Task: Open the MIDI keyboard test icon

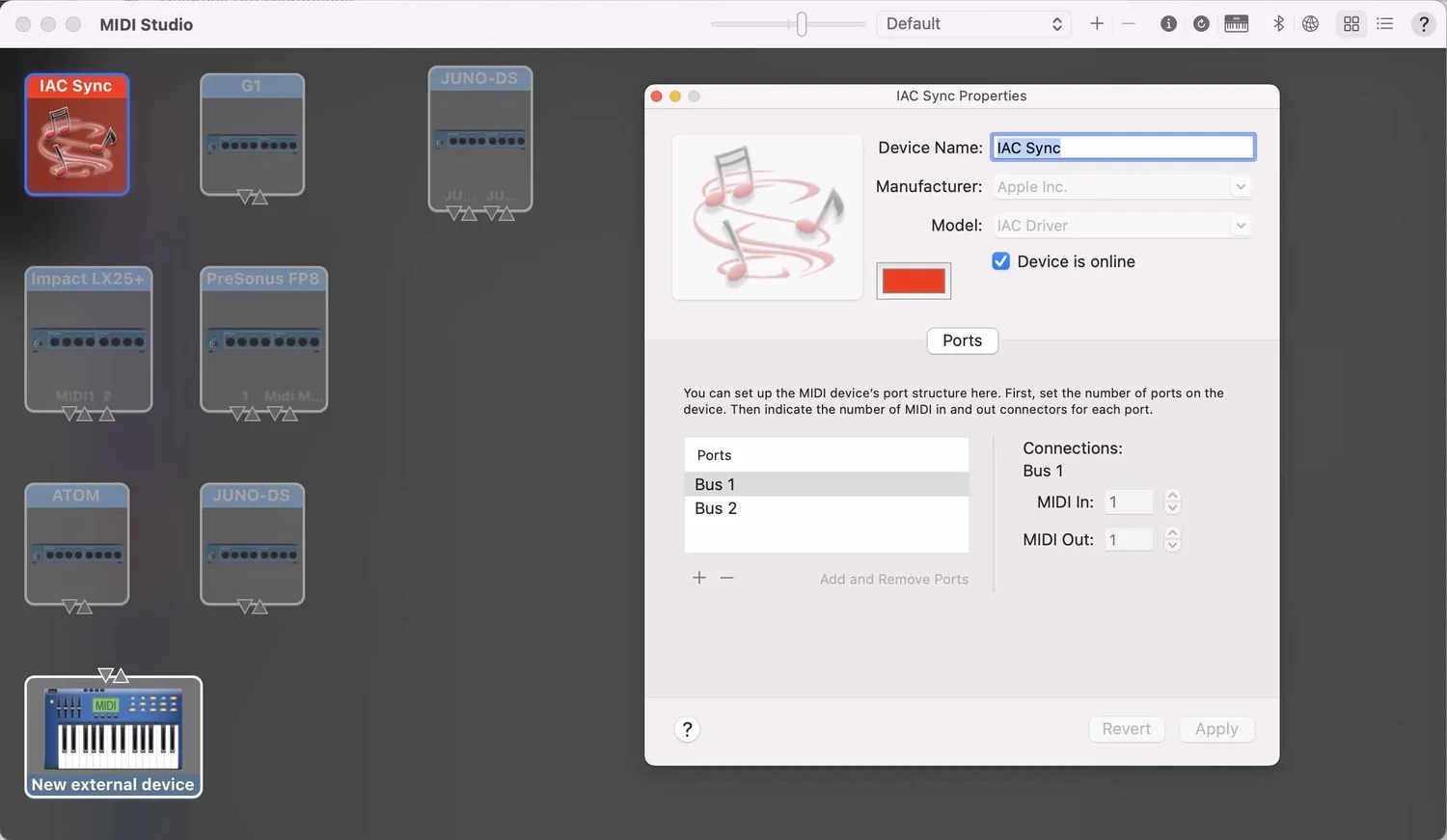Action: tap(1236, 23)
